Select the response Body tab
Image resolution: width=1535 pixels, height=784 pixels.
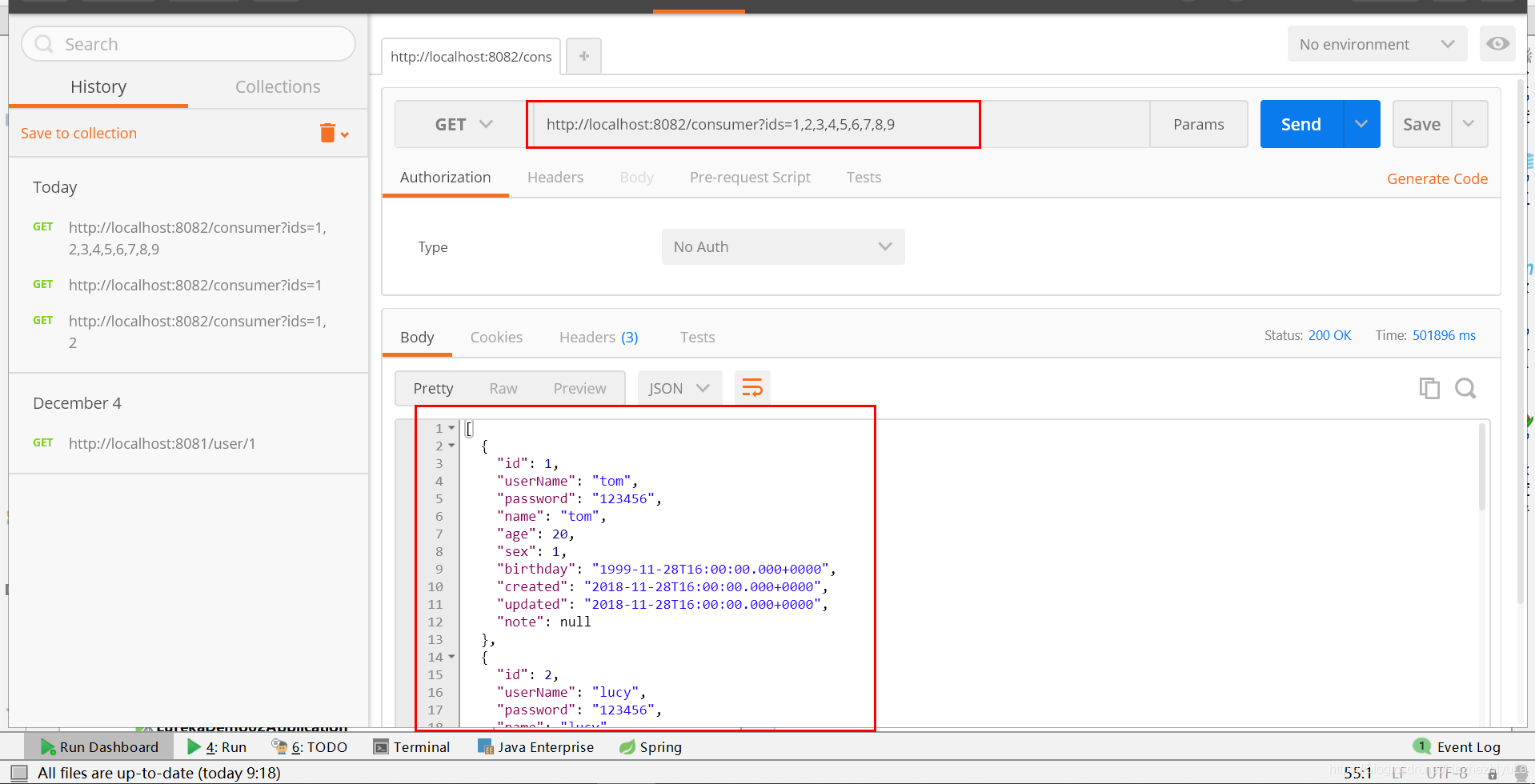point(417,338)
